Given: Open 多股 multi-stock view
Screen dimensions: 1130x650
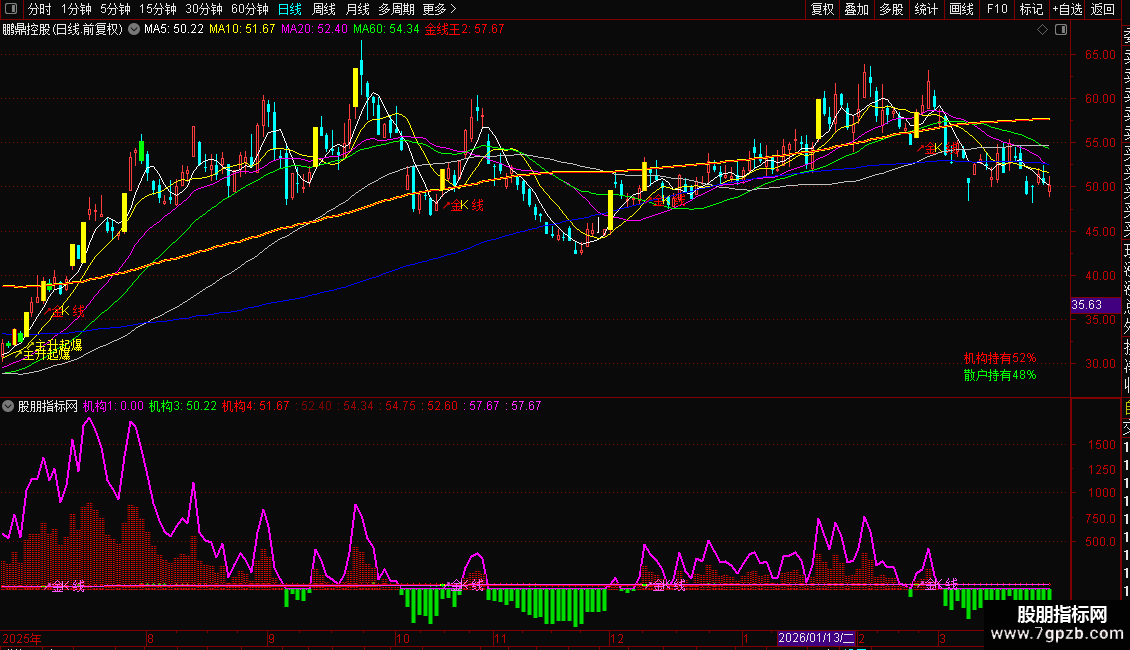Looking at the screenshot, I should (891, 9).
